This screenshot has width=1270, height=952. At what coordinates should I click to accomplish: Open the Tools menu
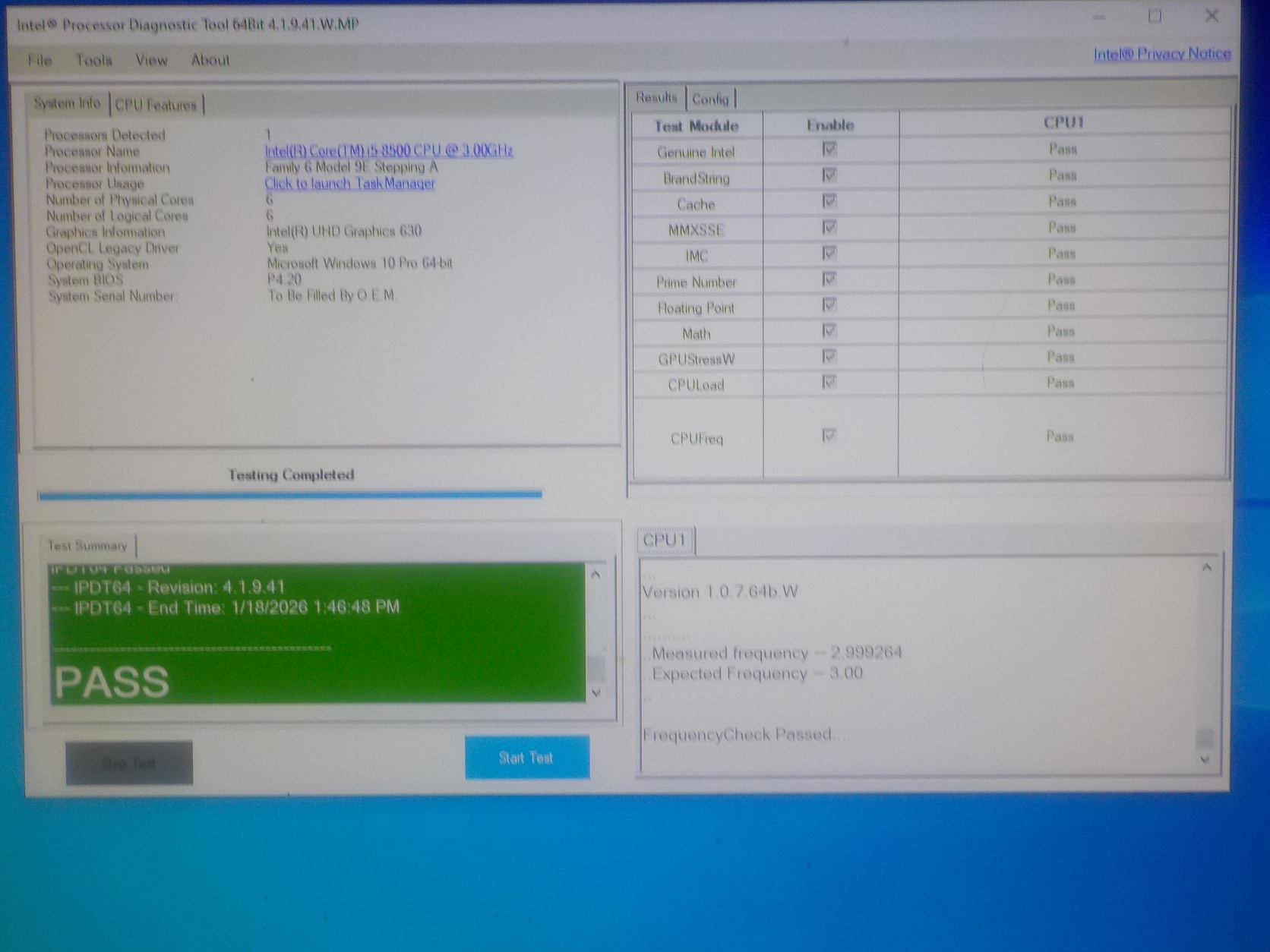pyautogui.click(x=93, y=60)
